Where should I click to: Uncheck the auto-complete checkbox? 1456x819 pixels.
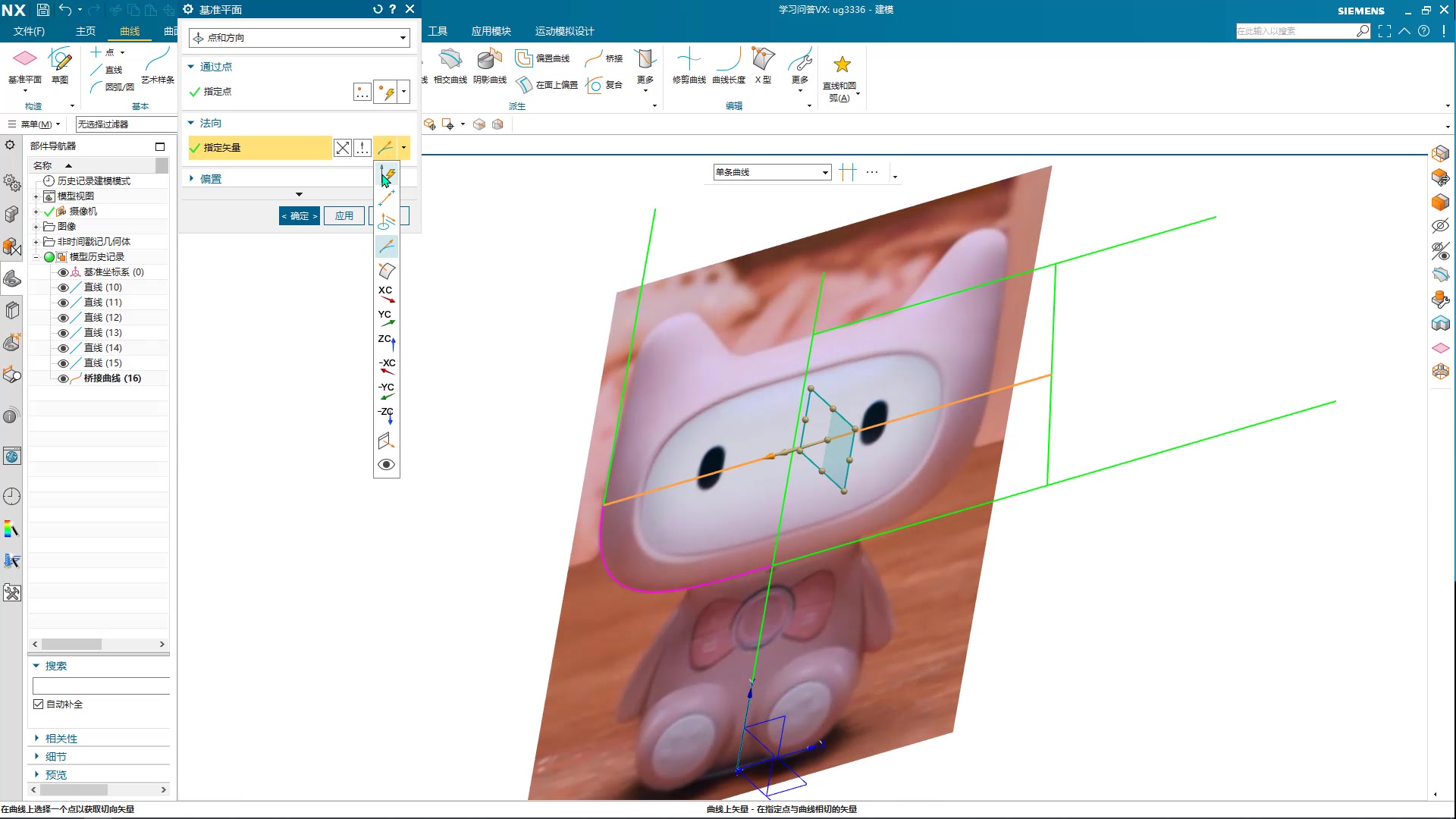pos(39,704)
